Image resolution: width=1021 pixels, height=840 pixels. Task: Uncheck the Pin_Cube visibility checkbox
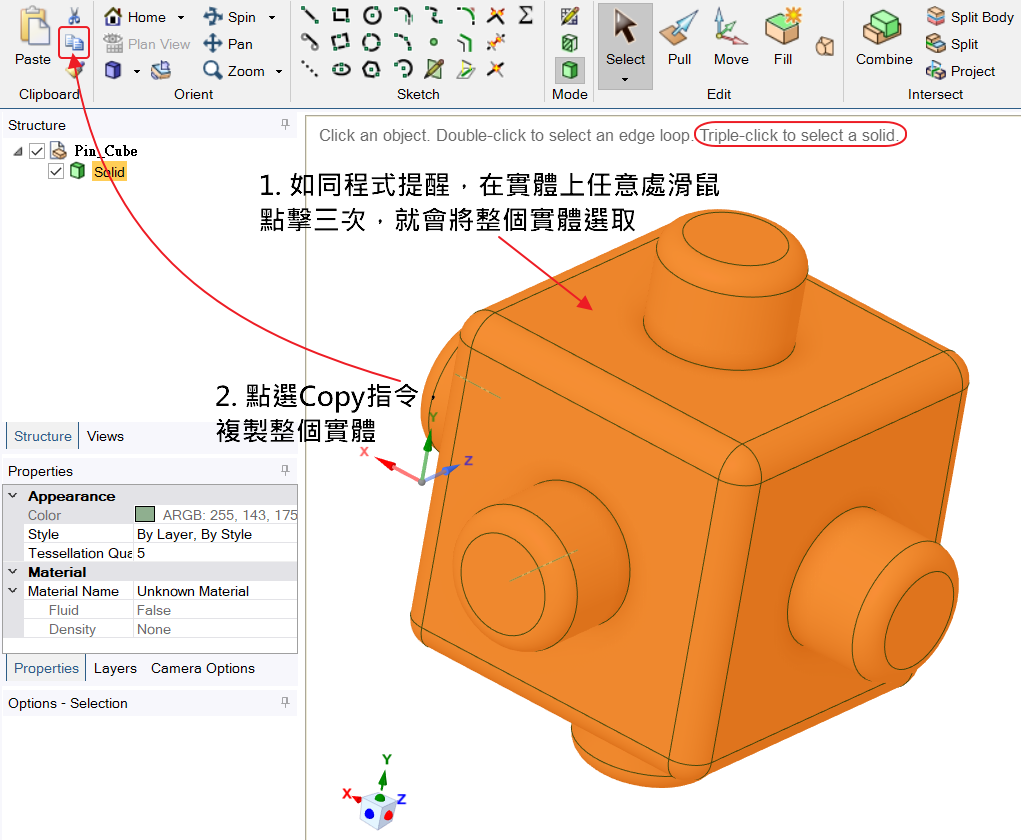[x=37, y=151]
